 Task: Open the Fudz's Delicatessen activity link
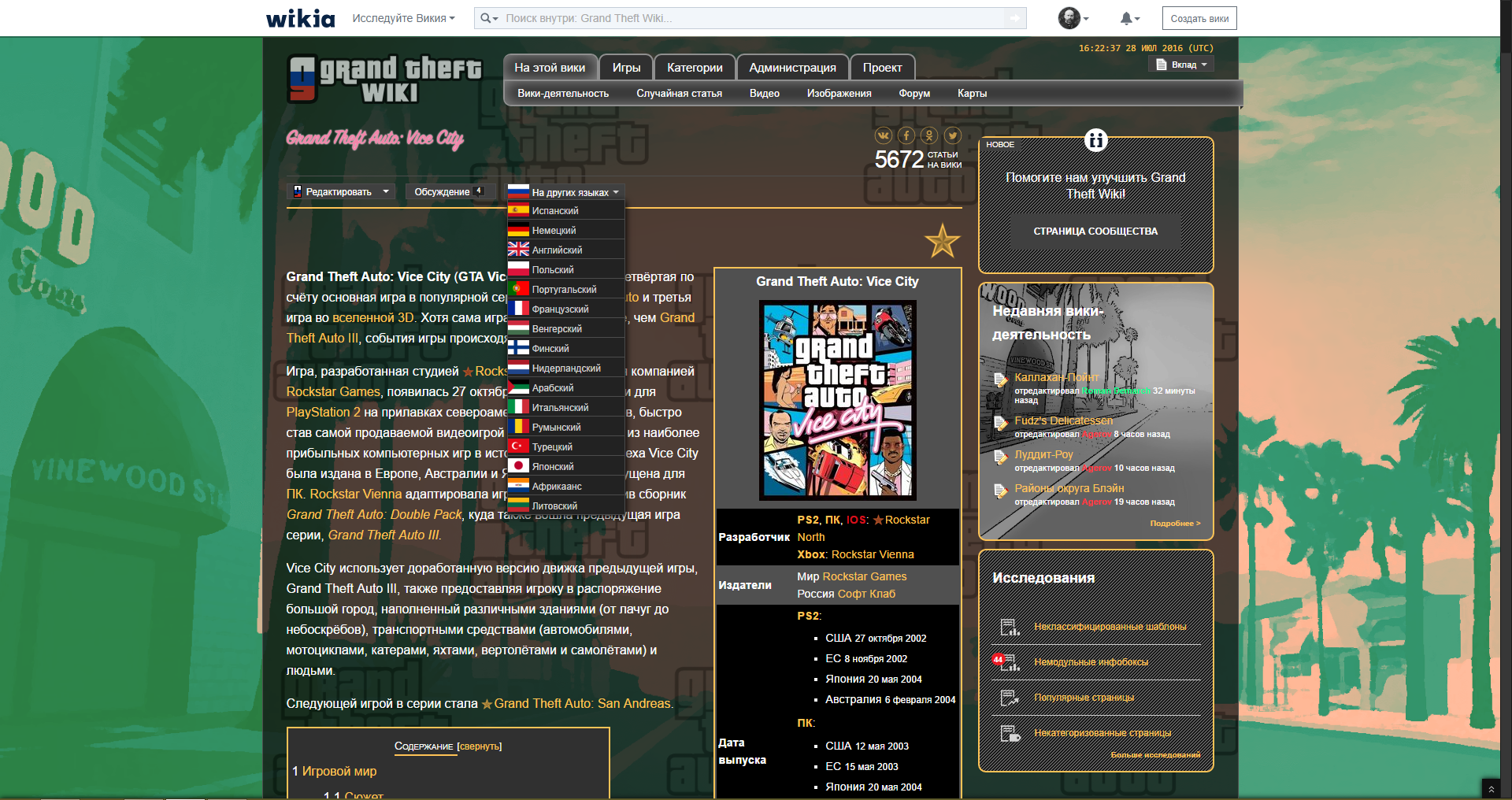point(1063,420)
